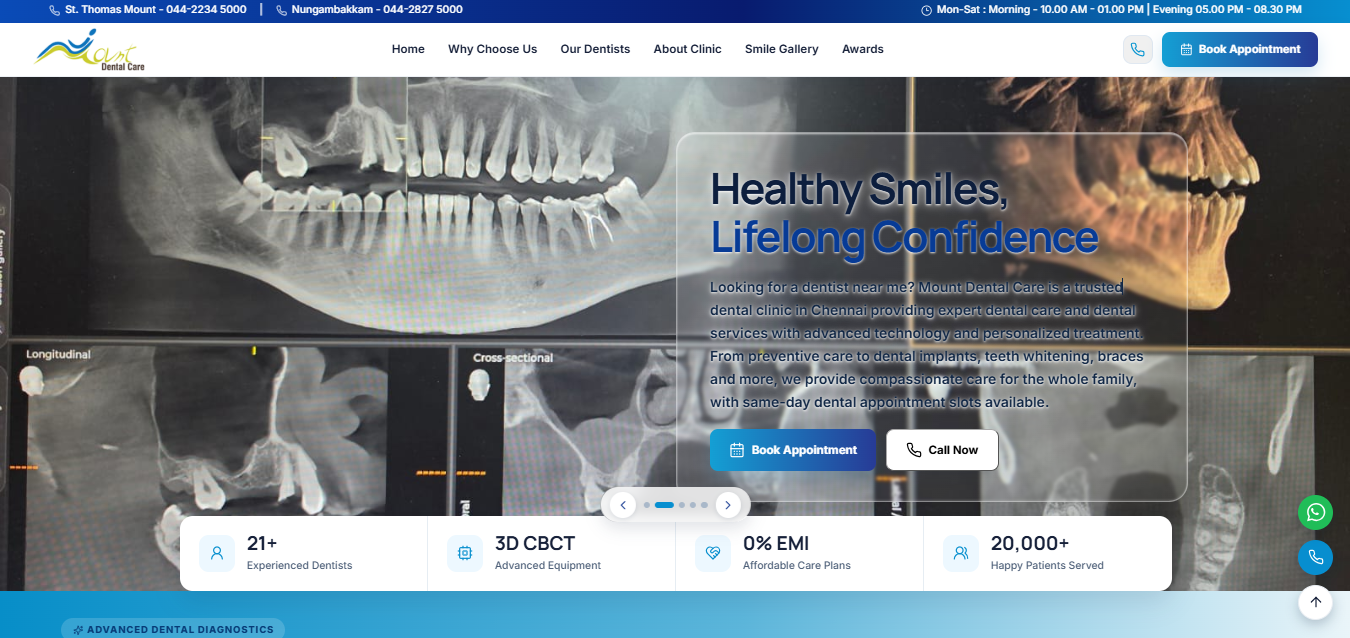The width and height of the screenshot is (1350, 638).
Task: Select the fourth carousel dot
Action: 693,505
